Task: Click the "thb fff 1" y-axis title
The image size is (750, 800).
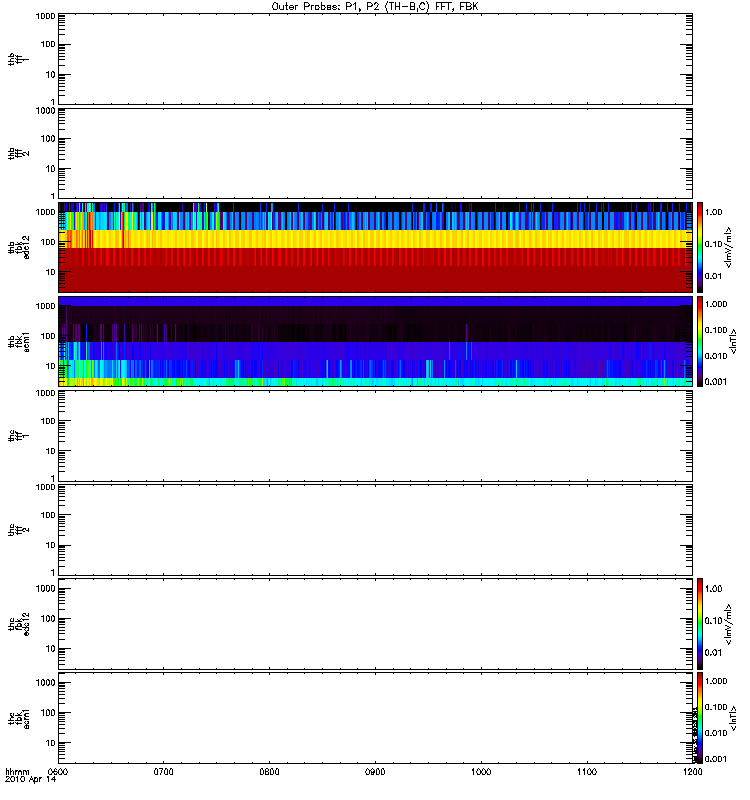Action: coord(19,59)
